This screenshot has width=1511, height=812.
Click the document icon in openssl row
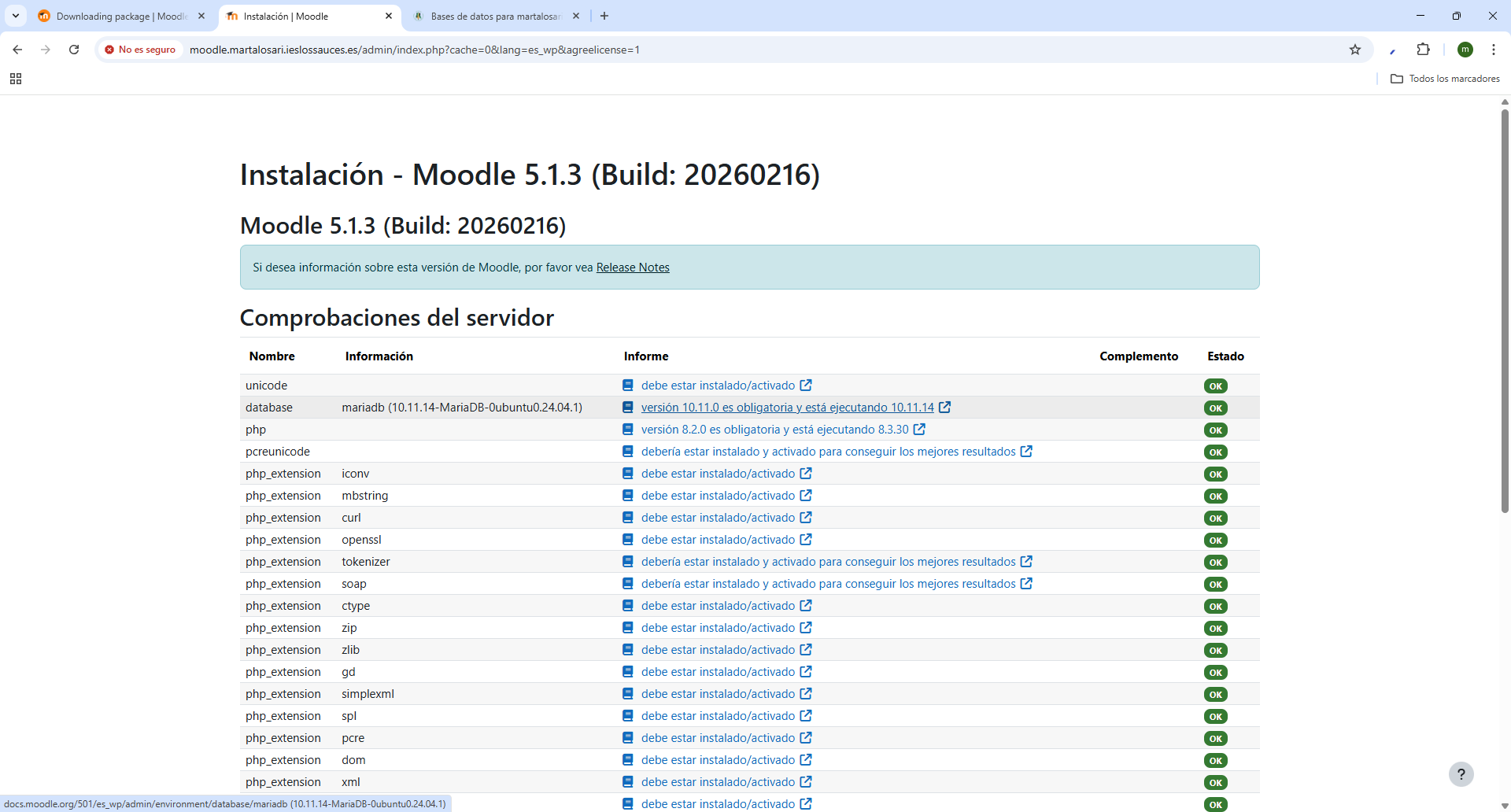pyautogui.click(x=628, y=540)
